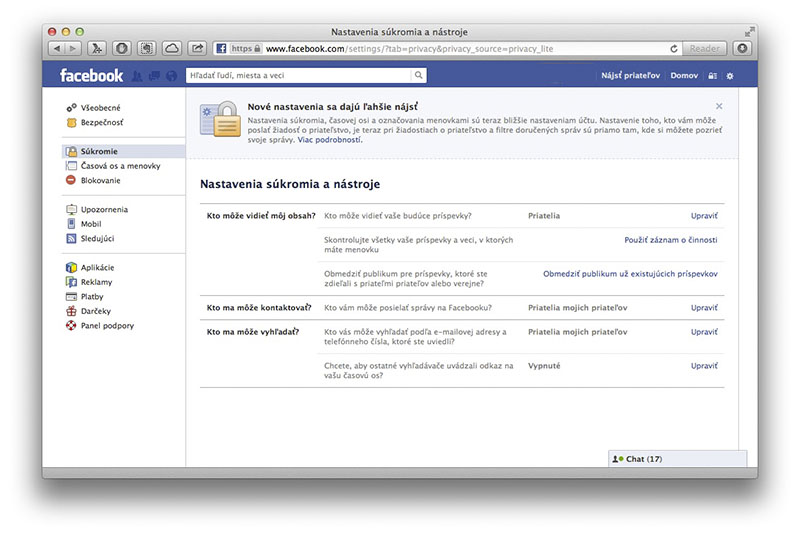The height and width of the screenshot is (533, 800).
Task: Open notifications globe icon
Action: 171,76
